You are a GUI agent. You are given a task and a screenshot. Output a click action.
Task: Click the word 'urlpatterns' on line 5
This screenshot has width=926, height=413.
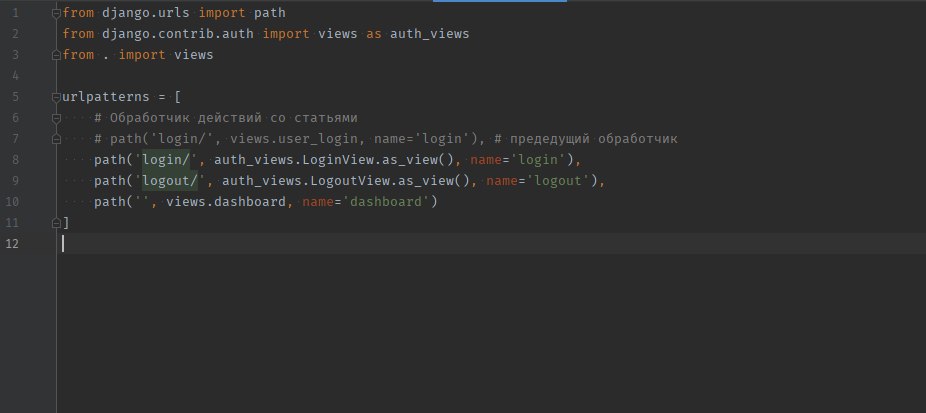106,97
